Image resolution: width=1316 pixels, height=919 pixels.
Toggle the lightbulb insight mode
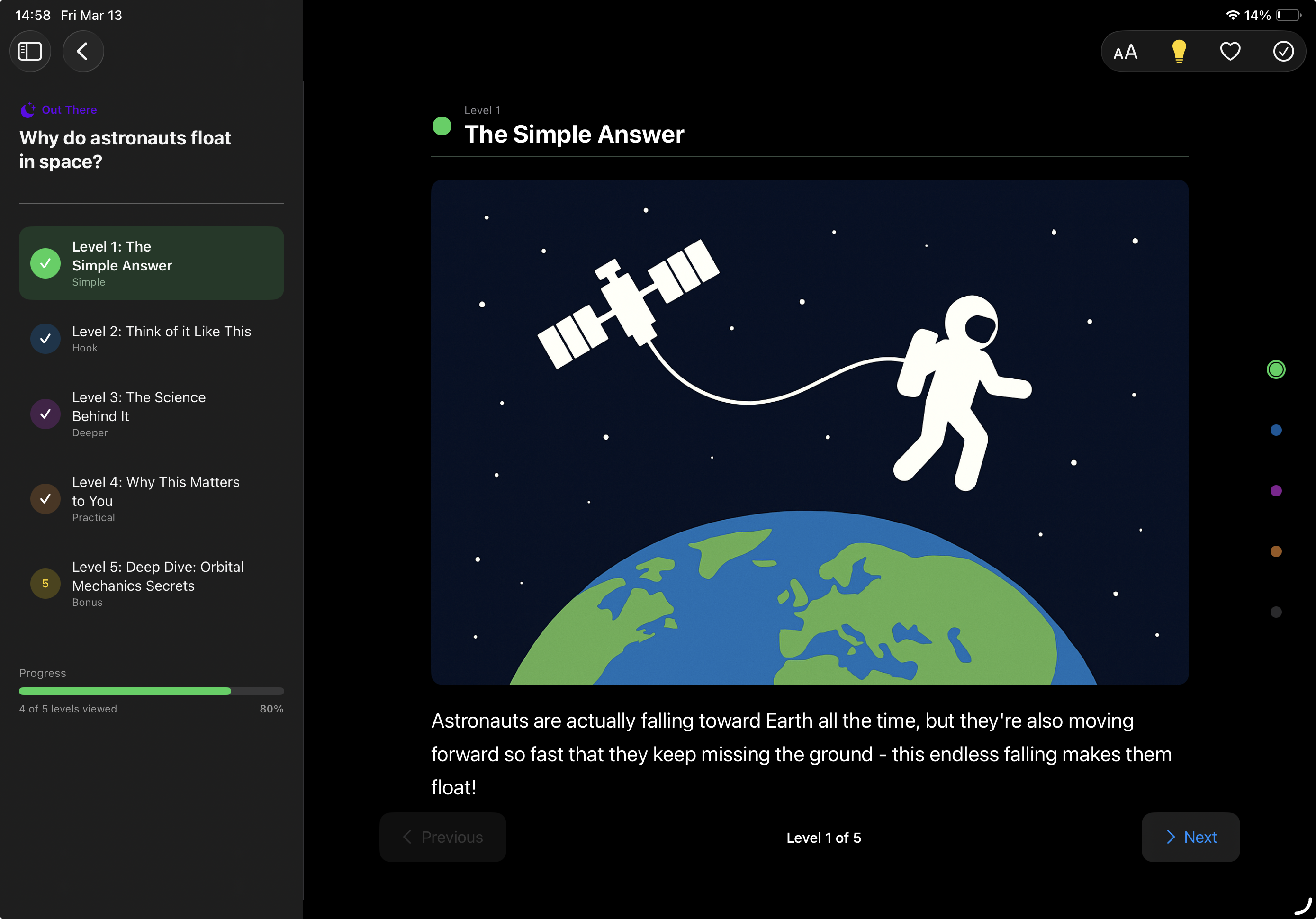[x=1179, y=51]
